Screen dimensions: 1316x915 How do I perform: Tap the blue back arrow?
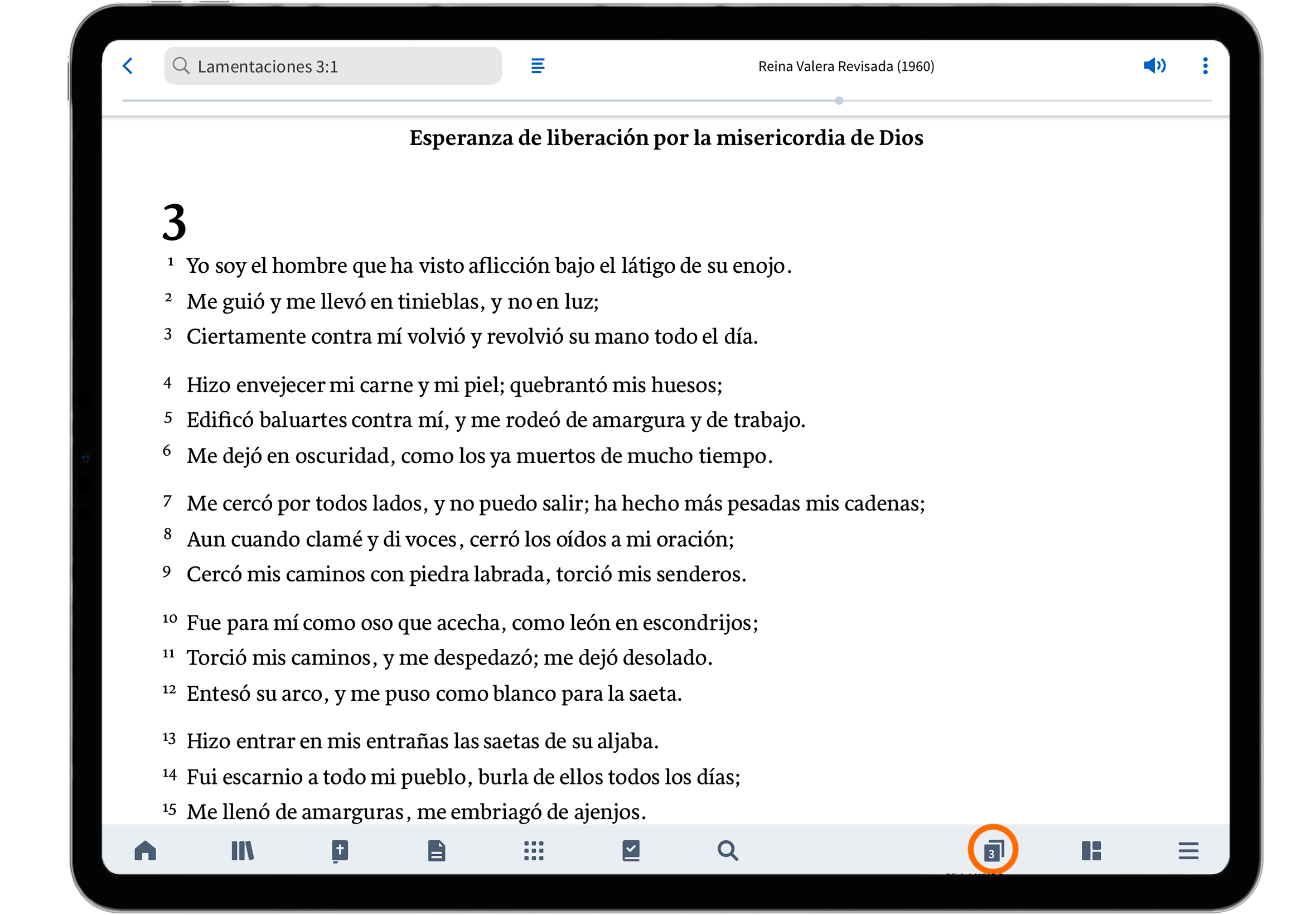(128, 66)
